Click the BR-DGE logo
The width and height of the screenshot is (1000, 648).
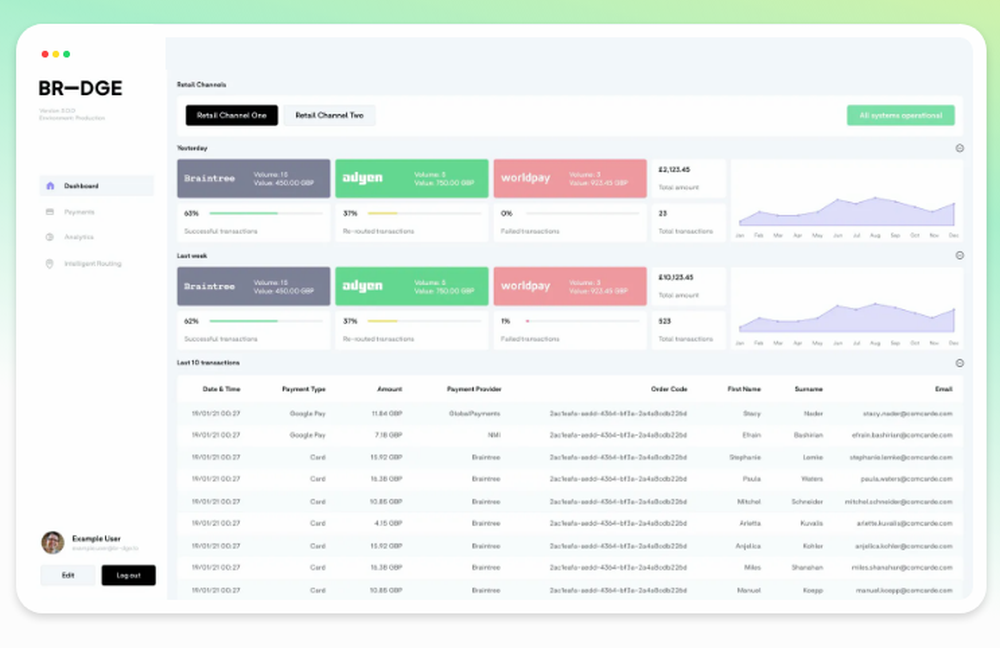point(80,88)
